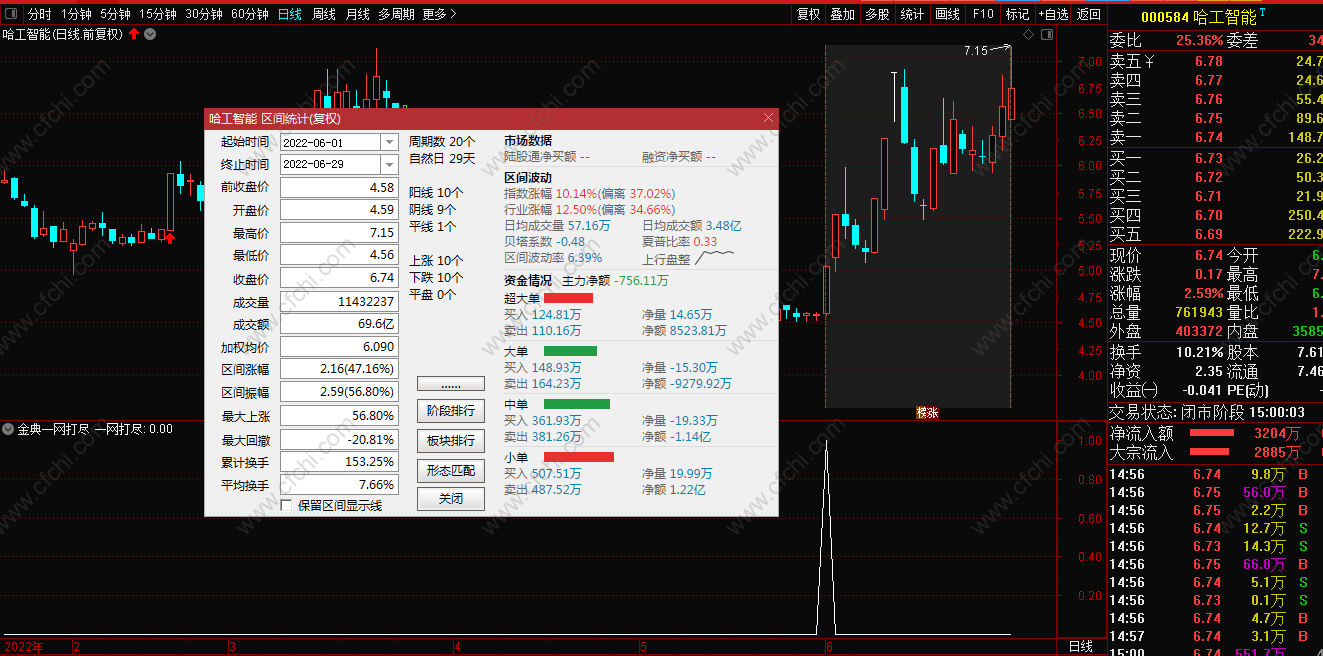Expand the 更多 > periods menu

click(x=439, y=14)
